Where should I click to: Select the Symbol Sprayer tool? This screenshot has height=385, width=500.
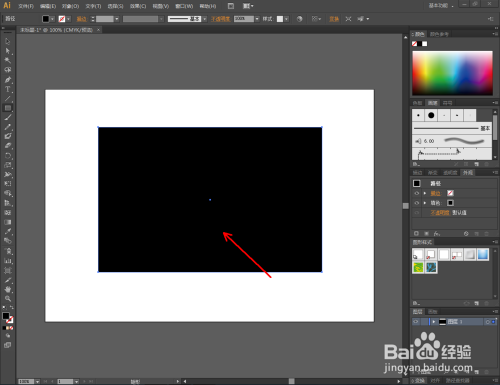click(x=8, y=251)
